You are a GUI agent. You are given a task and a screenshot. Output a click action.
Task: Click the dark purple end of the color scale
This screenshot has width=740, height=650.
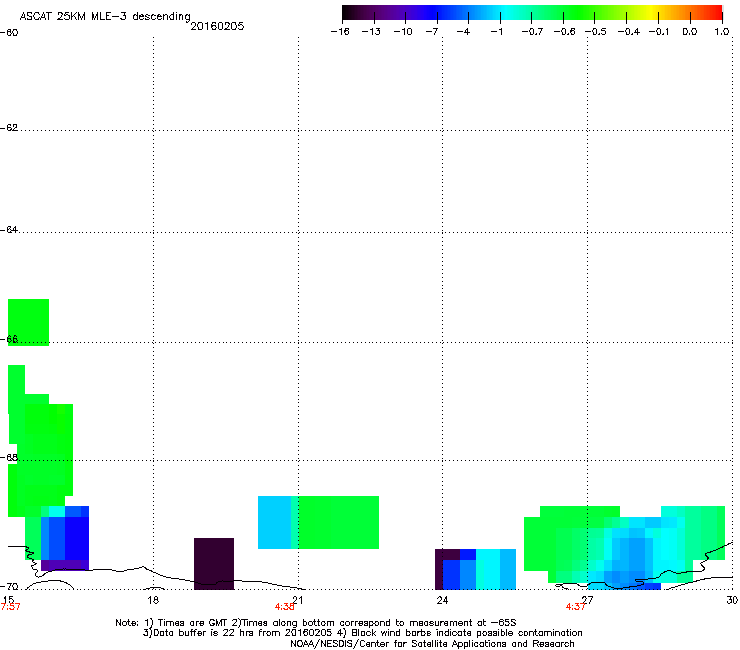coord(352,13)
